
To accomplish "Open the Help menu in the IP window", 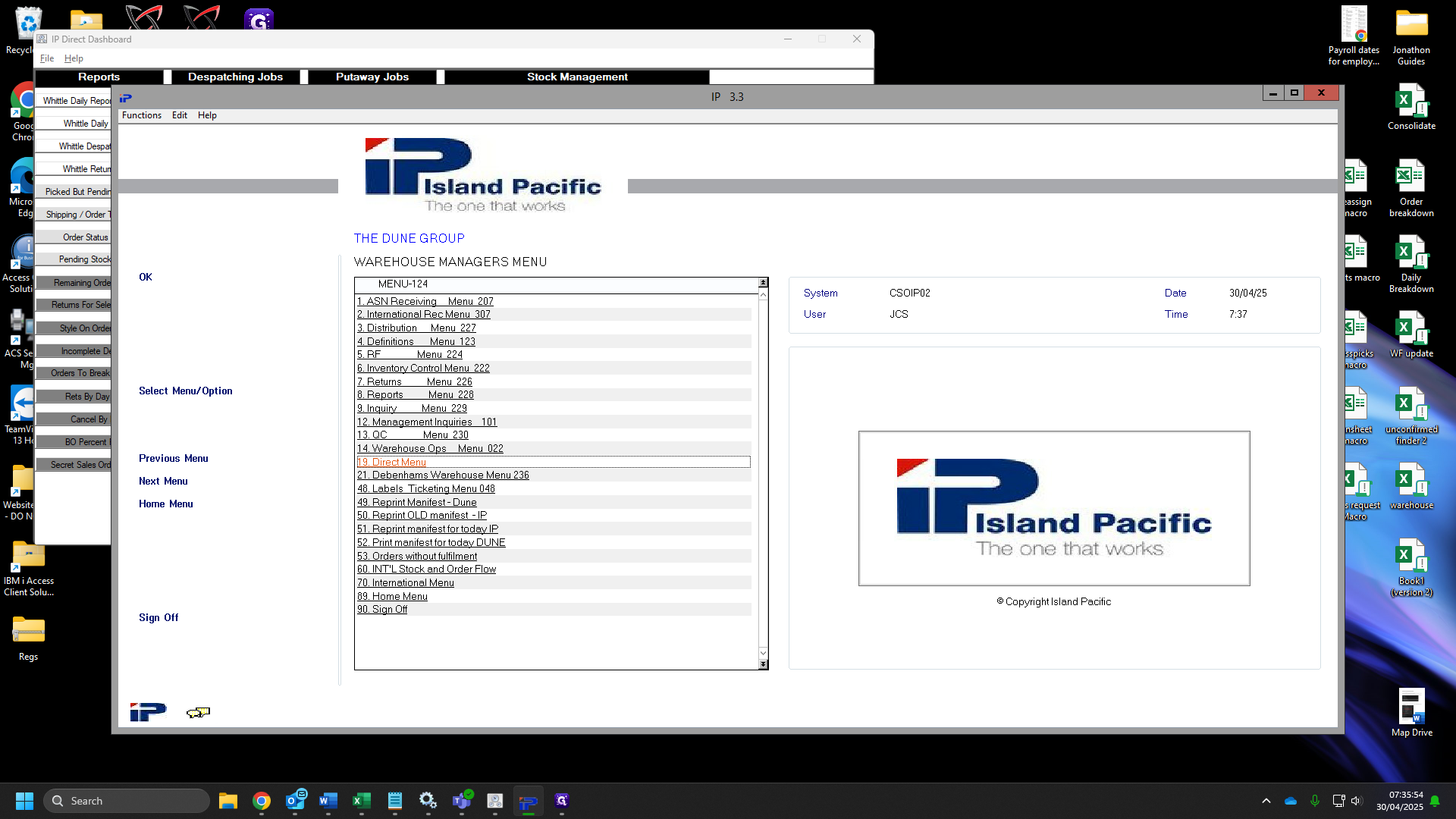I will [207, 115].
